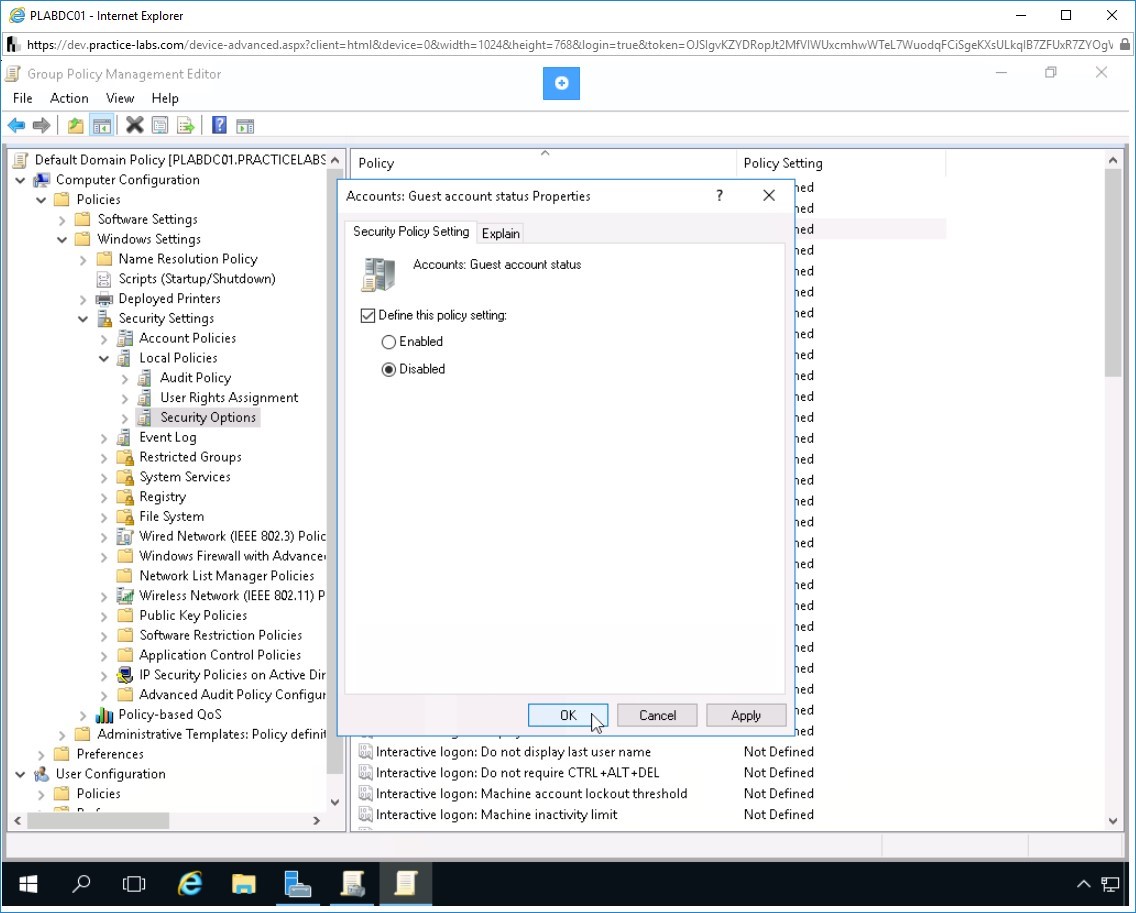Screen dimensions: 1136x913
Task: Select 'Interactive logon: Do not display last user name'
Action: 513,752
